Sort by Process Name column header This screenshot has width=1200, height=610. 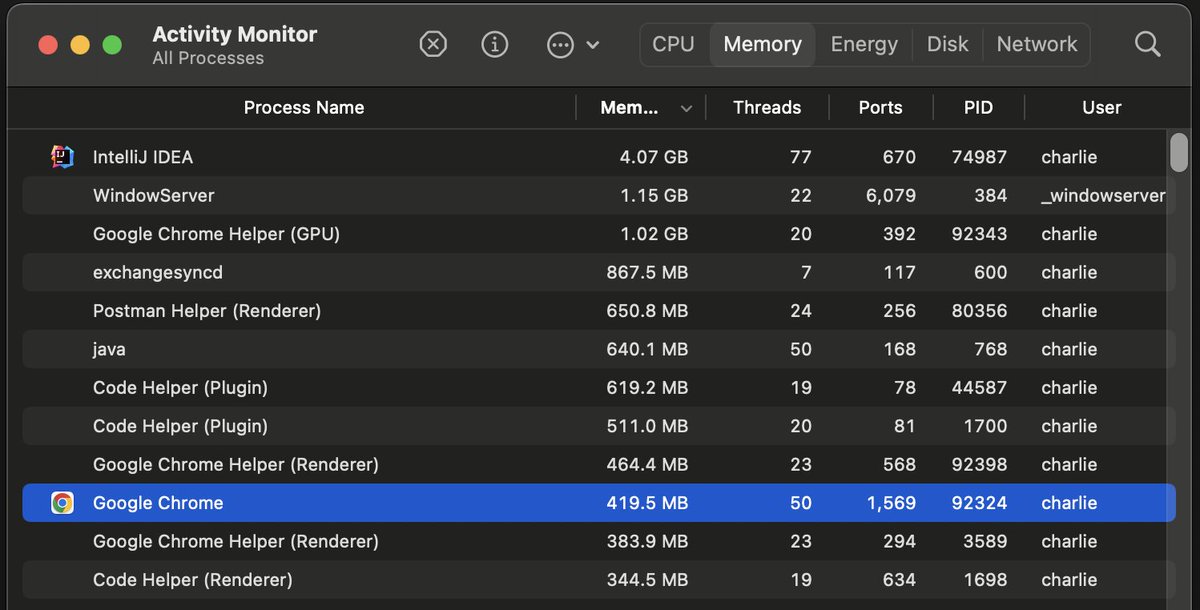point(304,107)
